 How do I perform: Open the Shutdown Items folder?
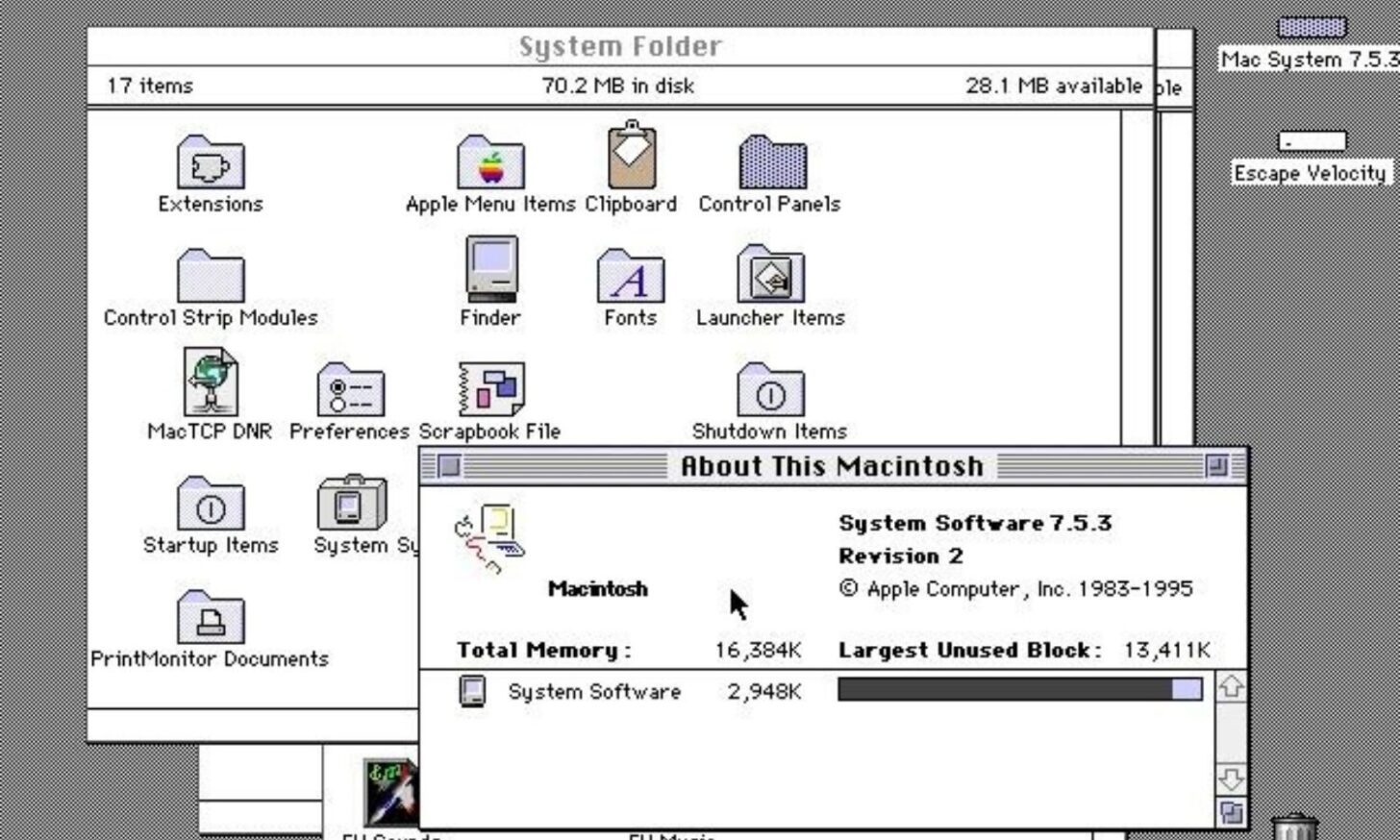[770, 390]
